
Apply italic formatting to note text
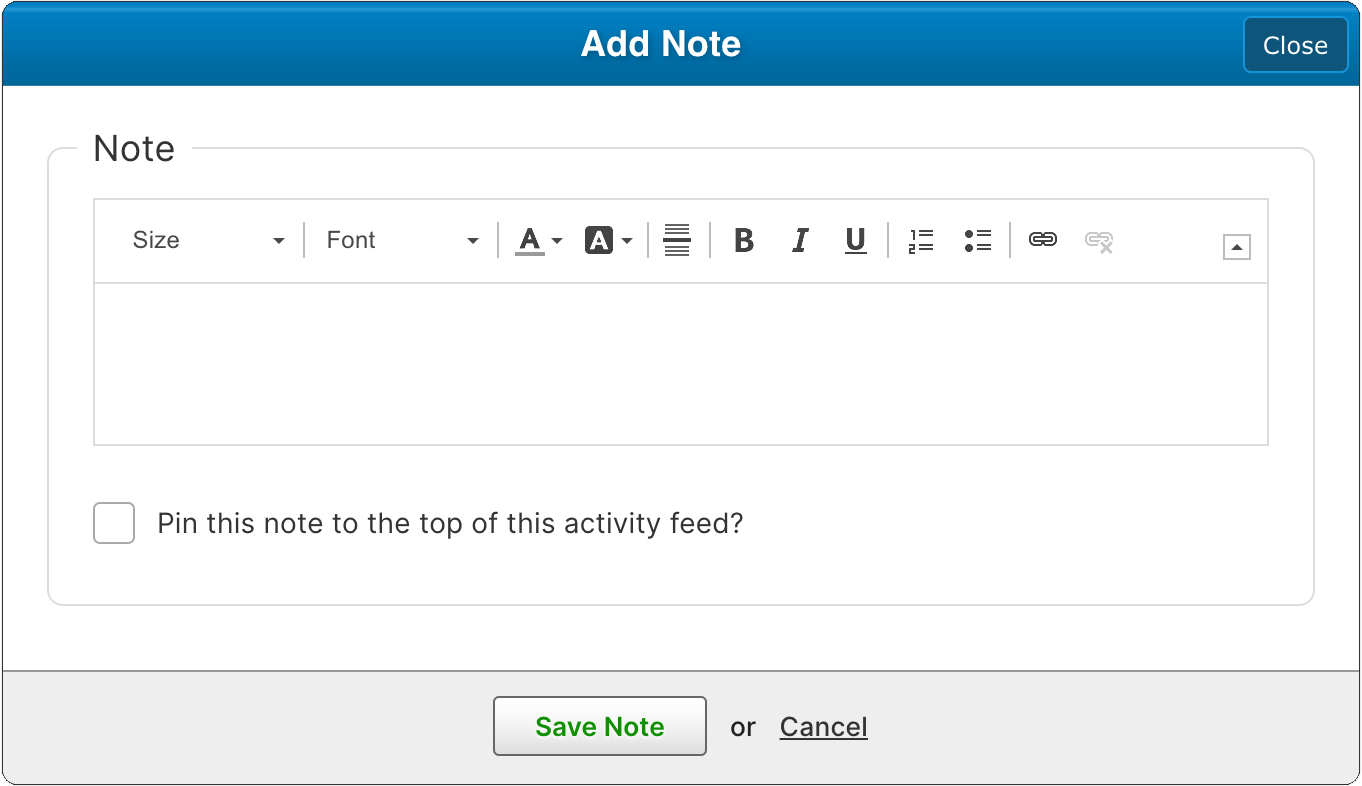pyautogui.click(x=799, y=240)
